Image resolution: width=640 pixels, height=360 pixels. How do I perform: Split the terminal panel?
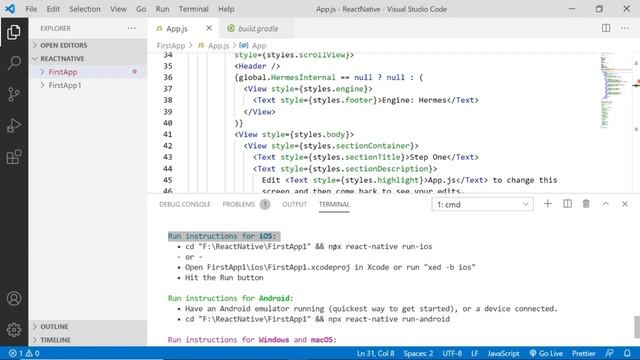click(x=567, y=204)
